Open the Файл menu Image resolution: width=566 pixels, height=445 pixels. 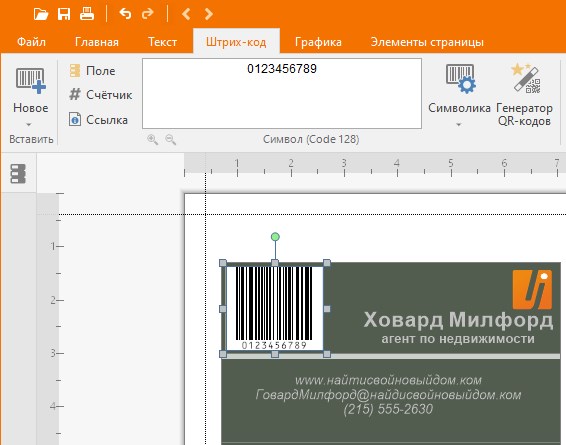[31, 42]
